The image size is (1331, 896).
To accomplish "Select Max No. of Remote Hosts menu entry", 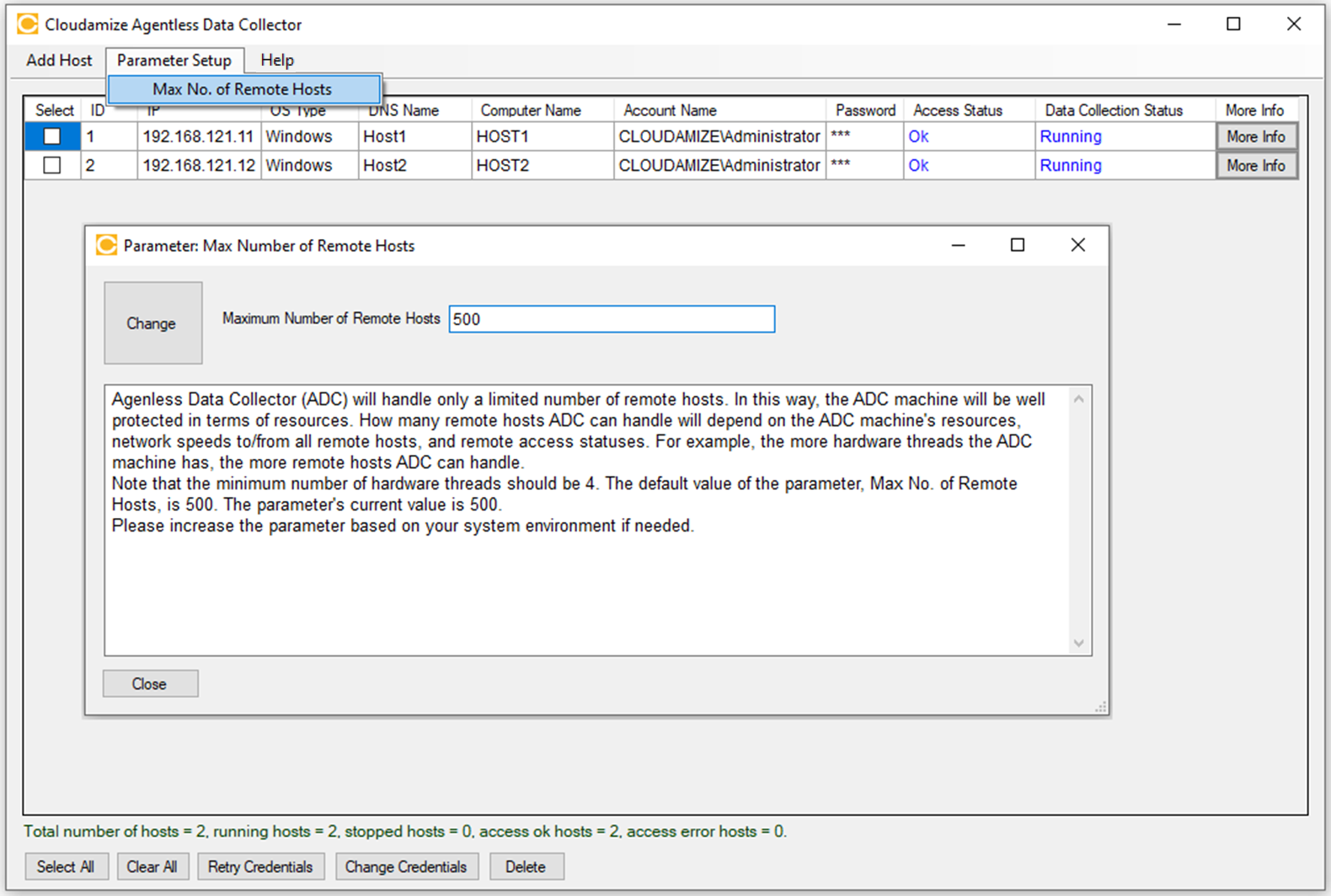I will point(243,89).
